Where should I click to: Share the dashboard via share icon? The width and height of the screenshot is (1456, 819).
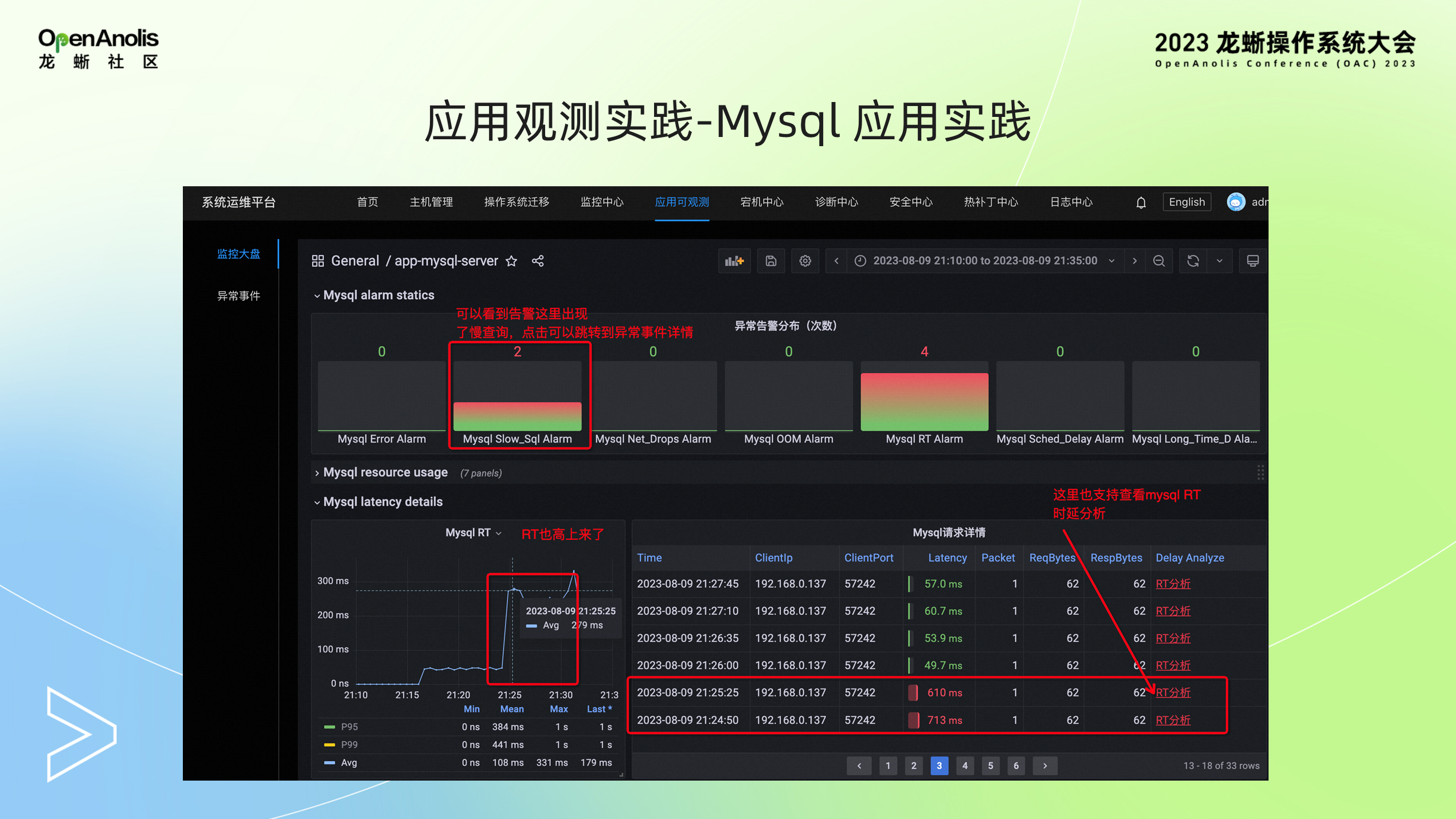pyautogui.click(x=538, y=261)
